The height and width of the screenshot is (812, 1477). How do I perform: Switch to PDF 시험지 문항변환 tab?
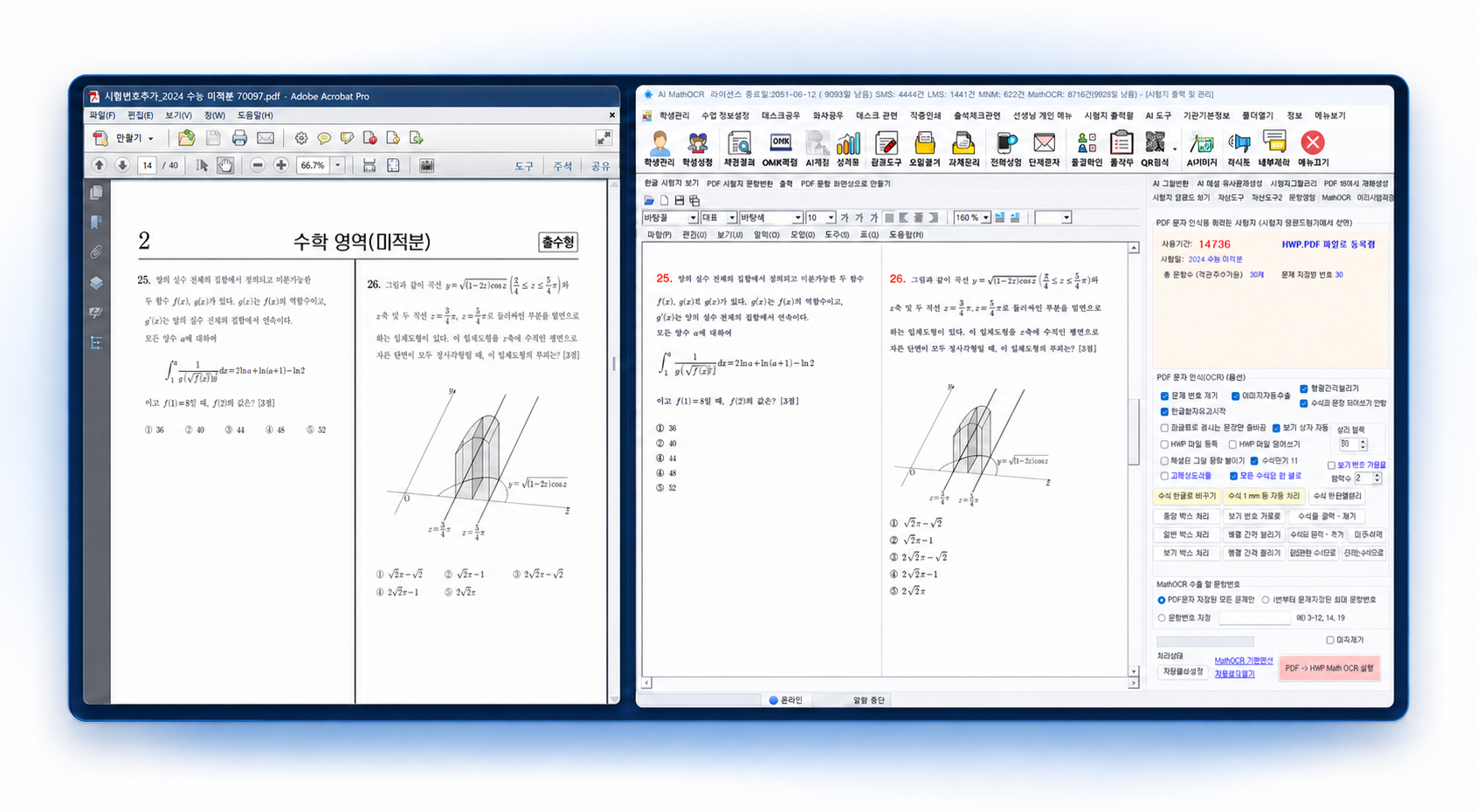[740, 183]
